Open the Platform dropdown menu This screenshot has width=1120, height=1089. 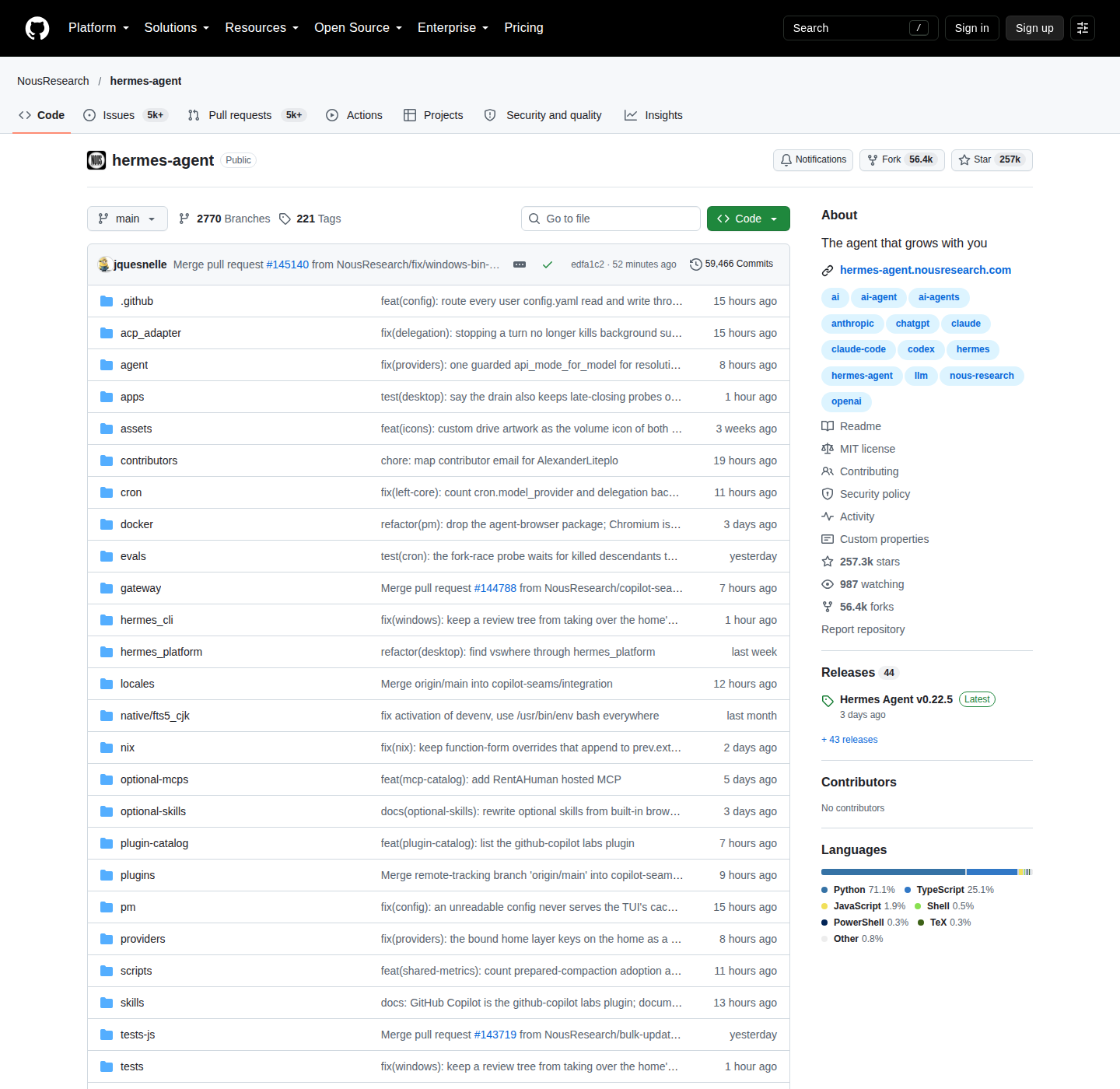pos(99,28)
